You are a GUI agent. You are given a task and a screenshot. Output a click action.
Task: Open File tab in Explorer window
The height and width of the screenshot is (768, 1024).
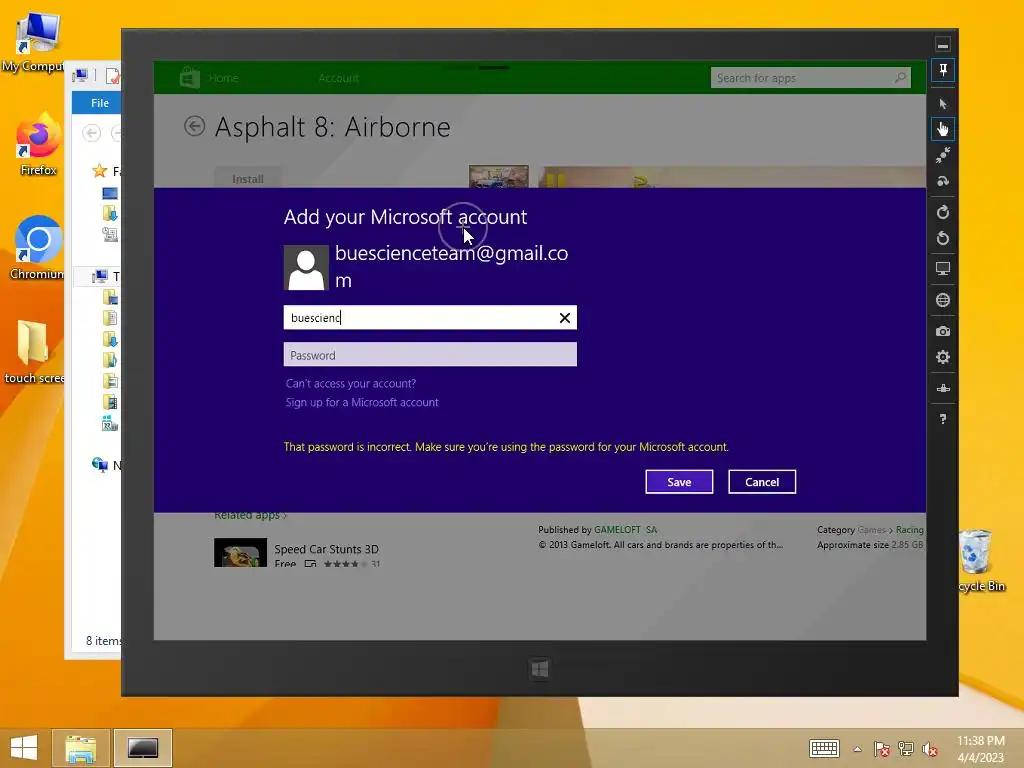click(99, 103)
